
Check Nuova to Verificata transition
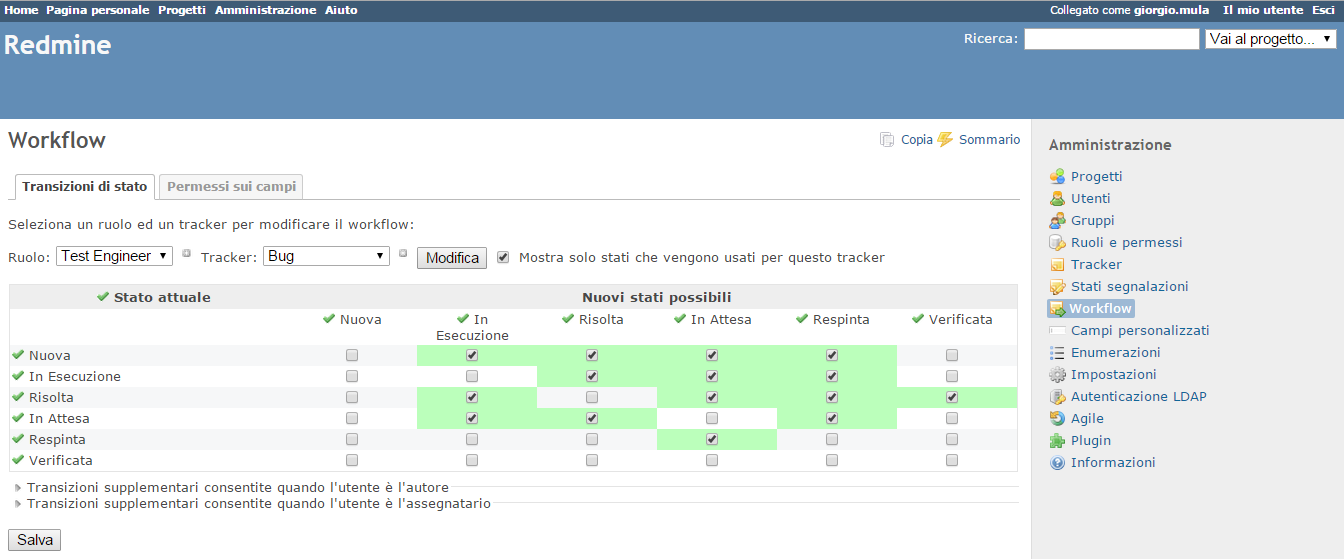952,355
